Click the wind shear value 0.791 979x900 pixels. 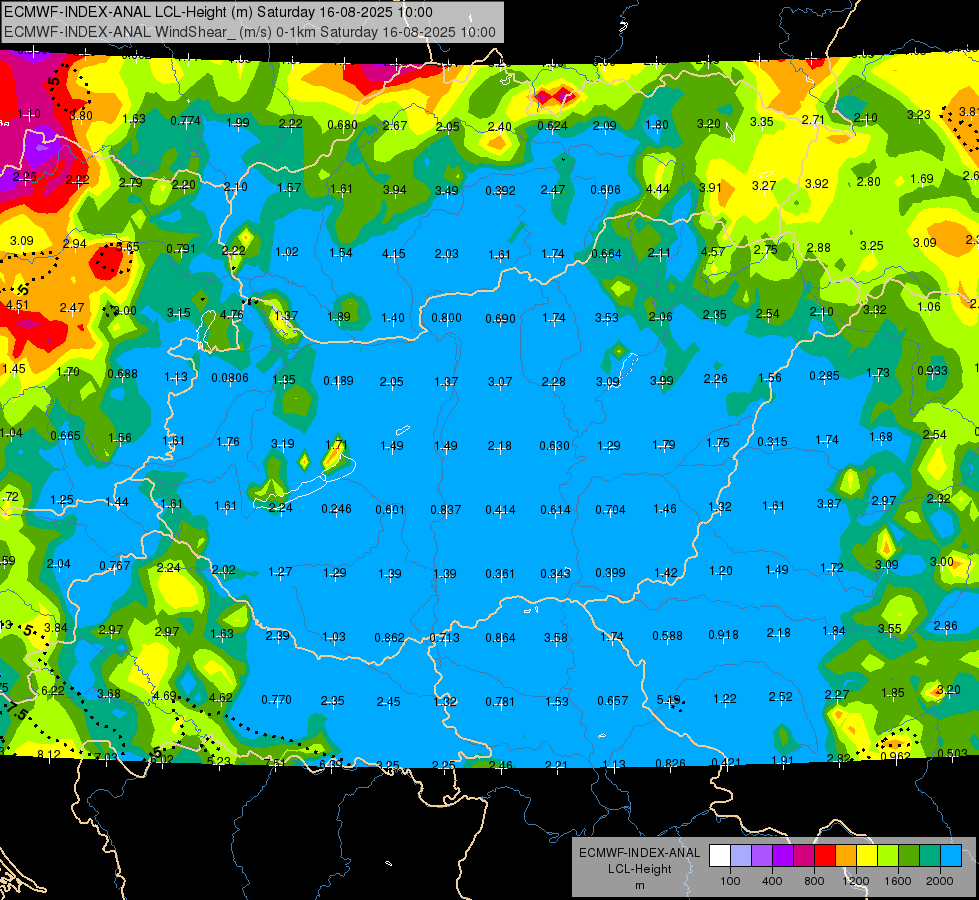pyautogui.click(x=181, y=249)
